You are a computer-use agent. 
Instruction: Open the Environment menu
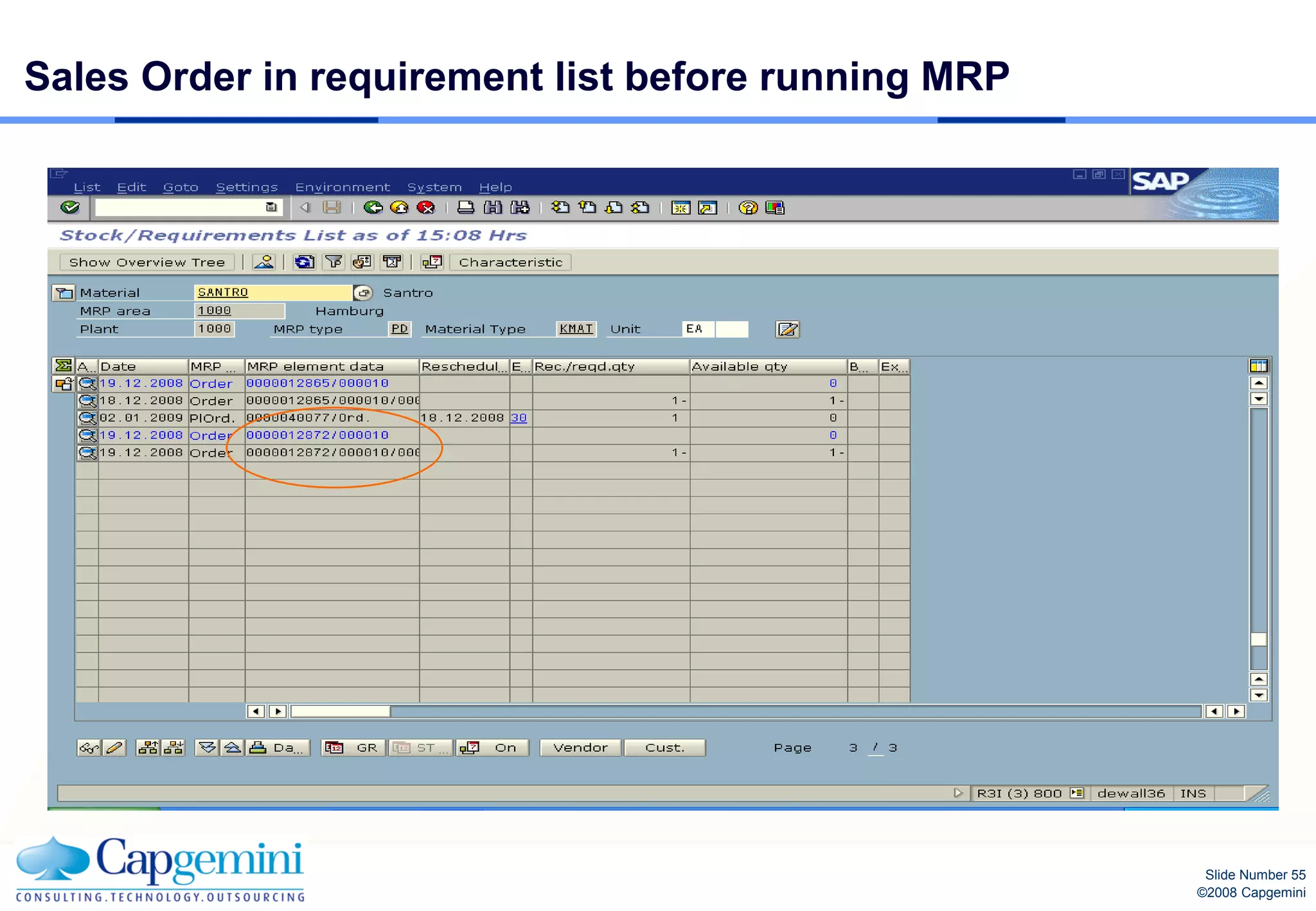(x=342, y=188)
